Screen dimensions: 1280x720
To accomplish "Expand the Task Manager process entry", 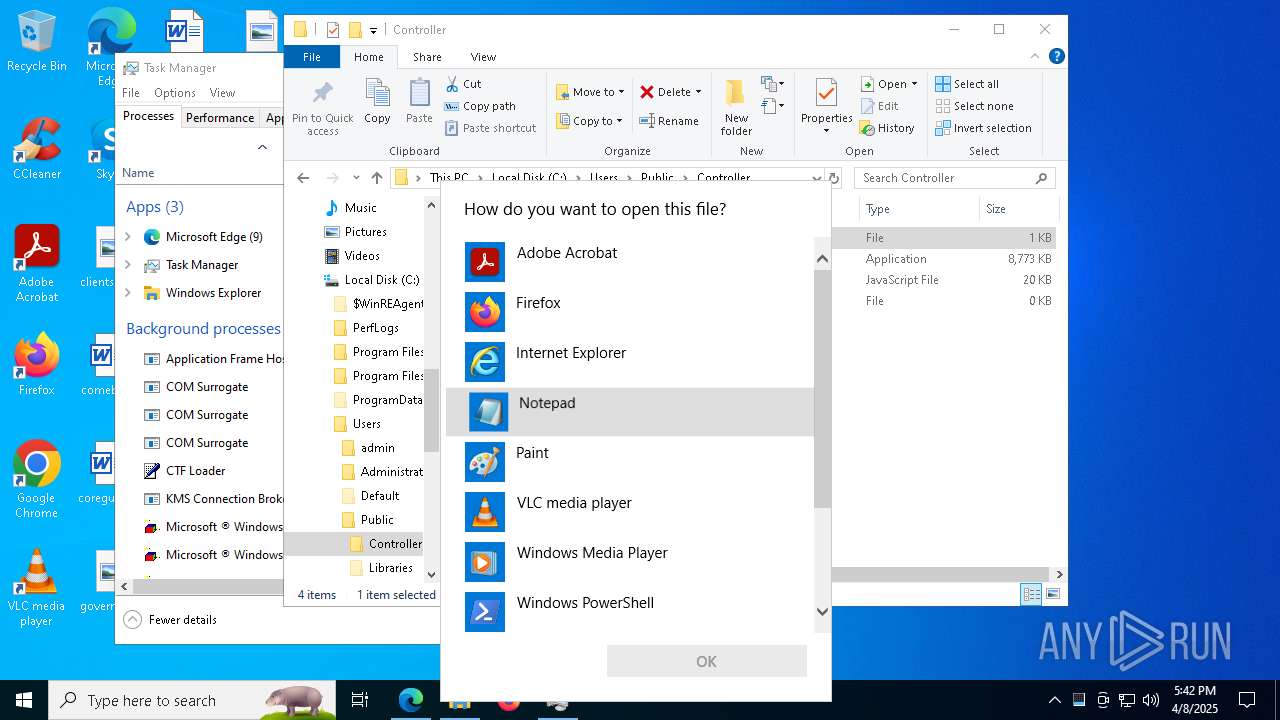I will tap(127, 265).
